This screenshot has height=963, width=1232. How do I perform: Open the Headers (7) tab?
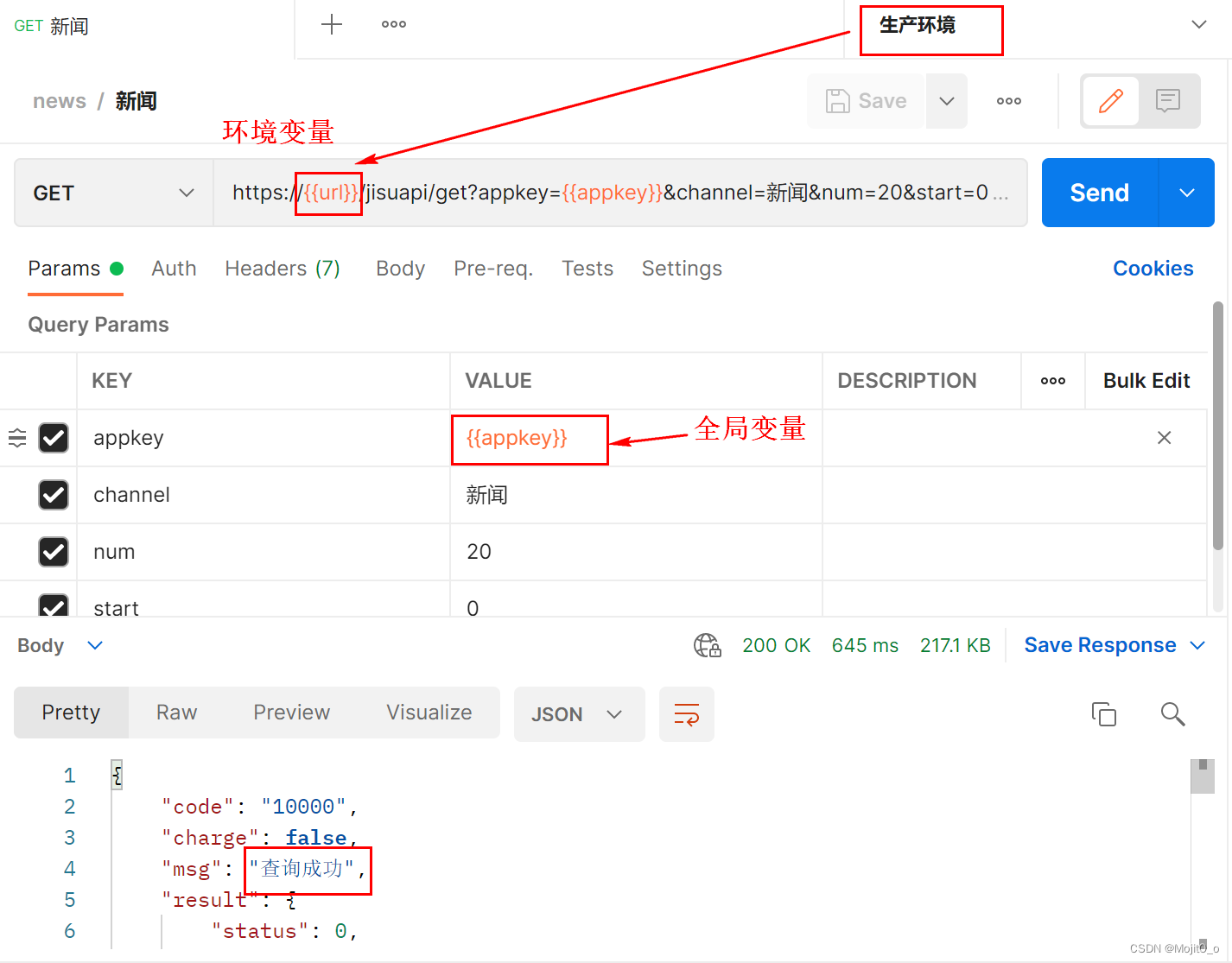coord(283,269)
